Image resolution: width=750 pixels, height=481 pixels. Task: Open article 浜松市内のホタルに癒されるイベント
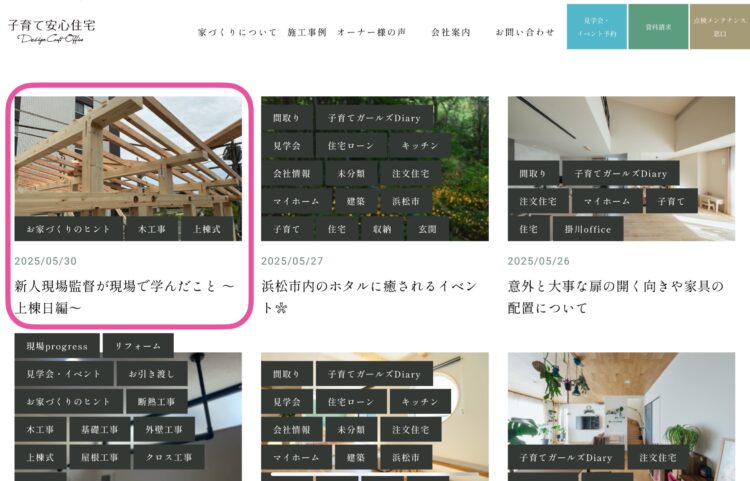pyautogui.click(x=369, y=297)
